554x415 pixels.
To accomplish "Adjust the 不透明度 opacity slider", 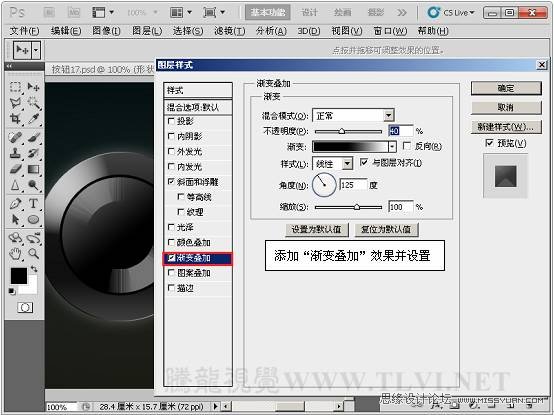I will [x=342, y=131].
